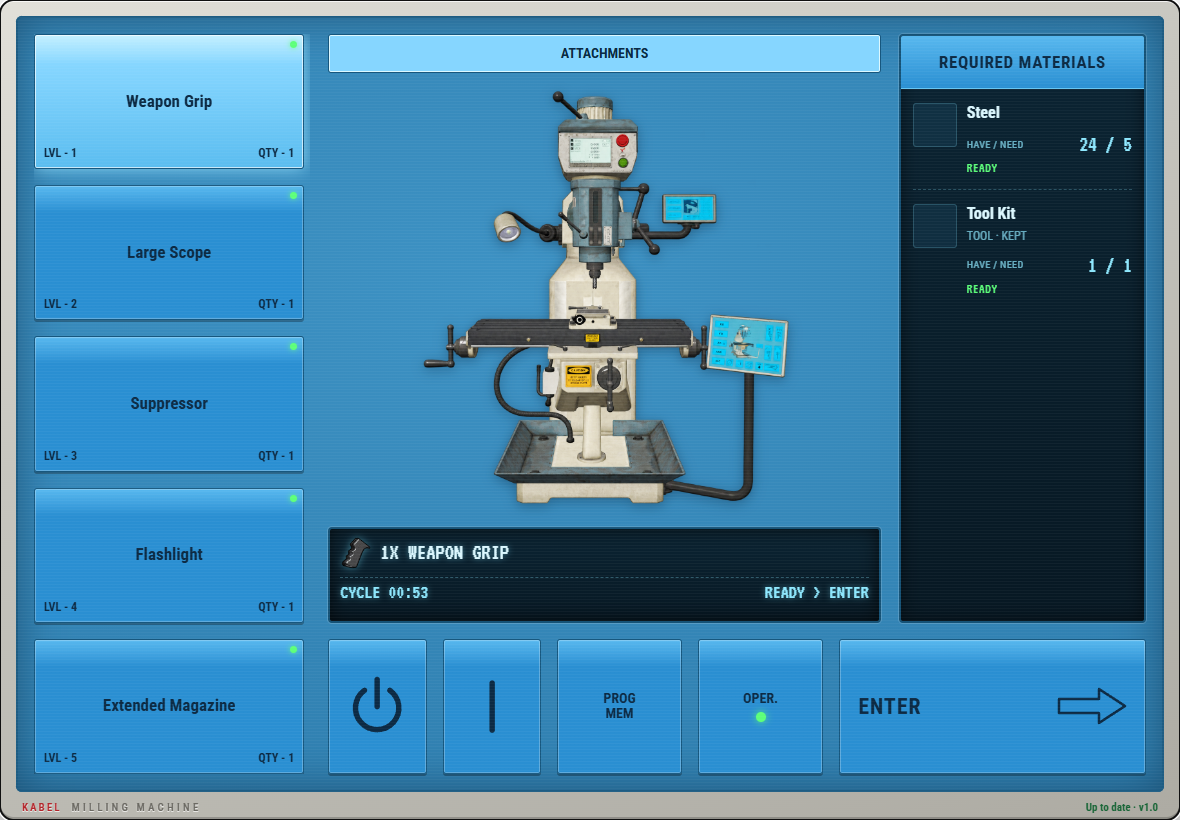
Task: Click the yellow warning label on machine
Action: point(578,376)
